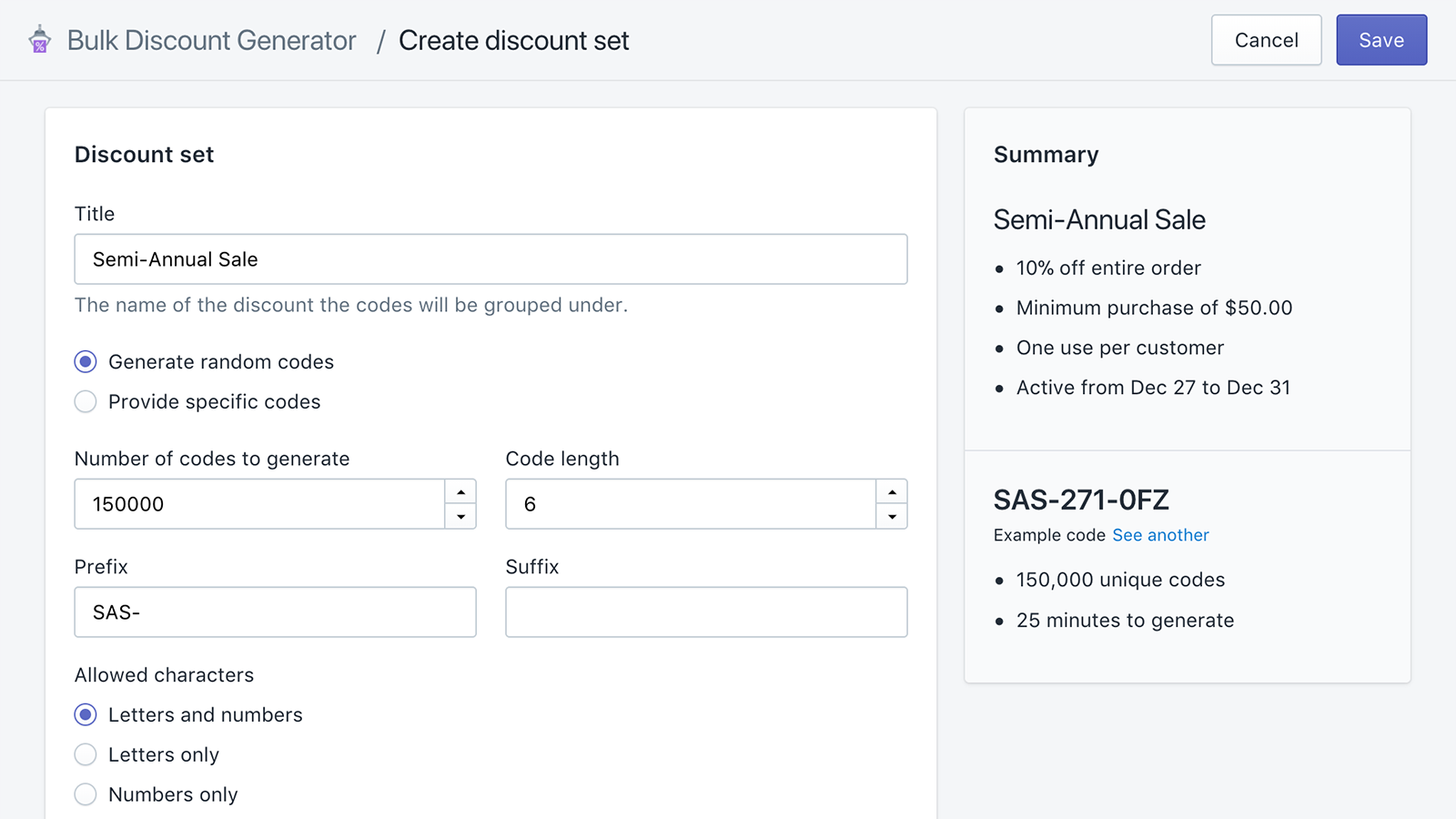
Task: Click the Code length input box
Action: pyautogui.click(x=691, y=504)
